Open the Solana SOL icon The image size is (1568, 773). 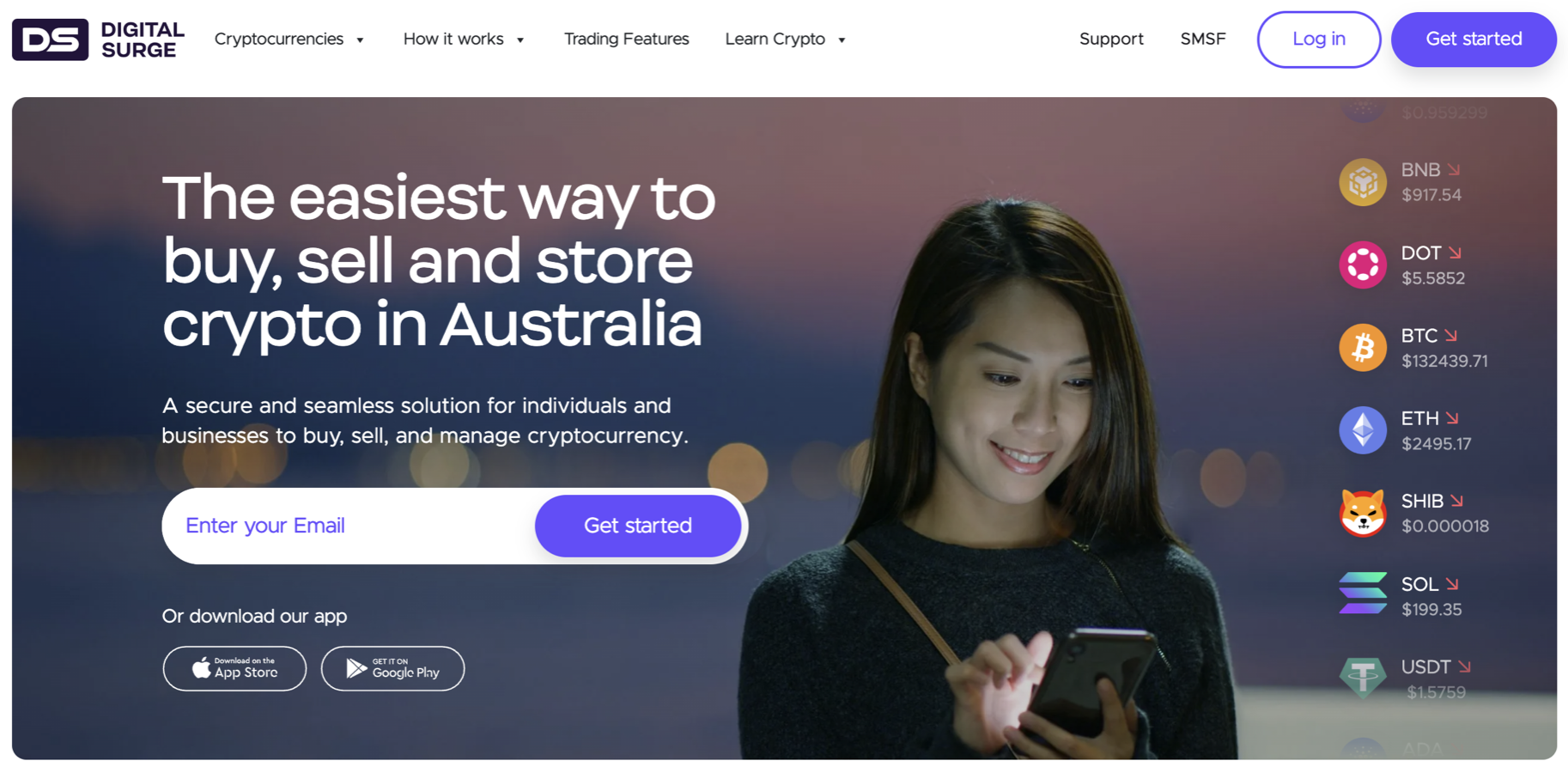1363,593
